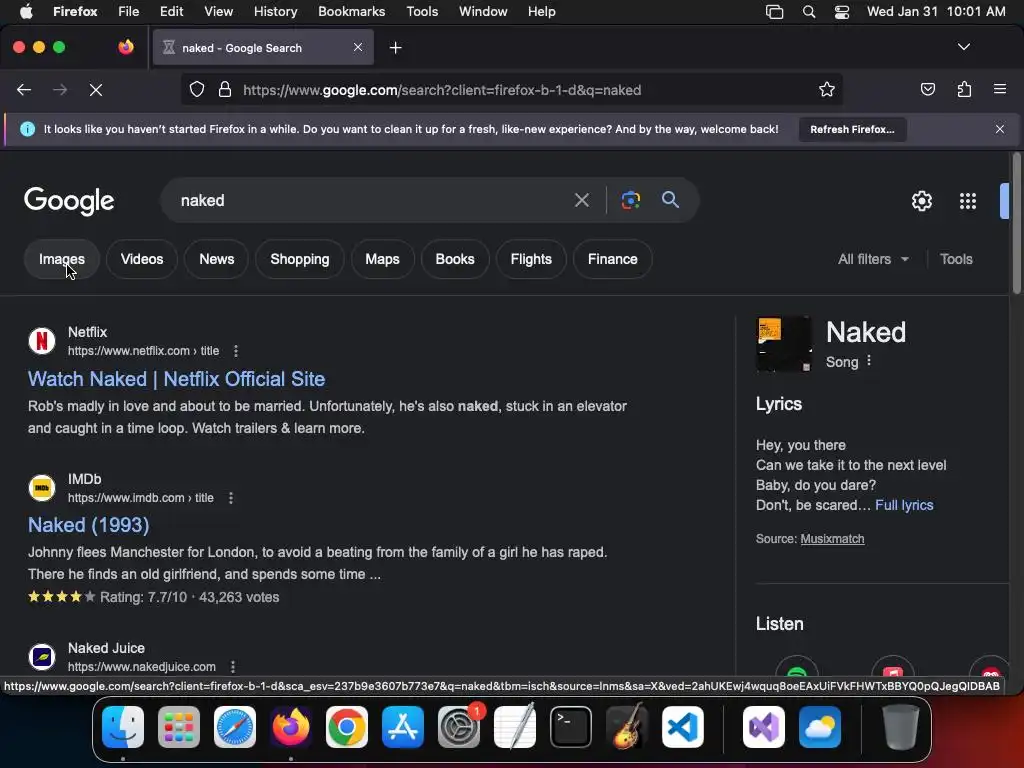Open the tracking protection shield
The height and width of the screenshot is (768, 1024).
[x=197, y=89]
